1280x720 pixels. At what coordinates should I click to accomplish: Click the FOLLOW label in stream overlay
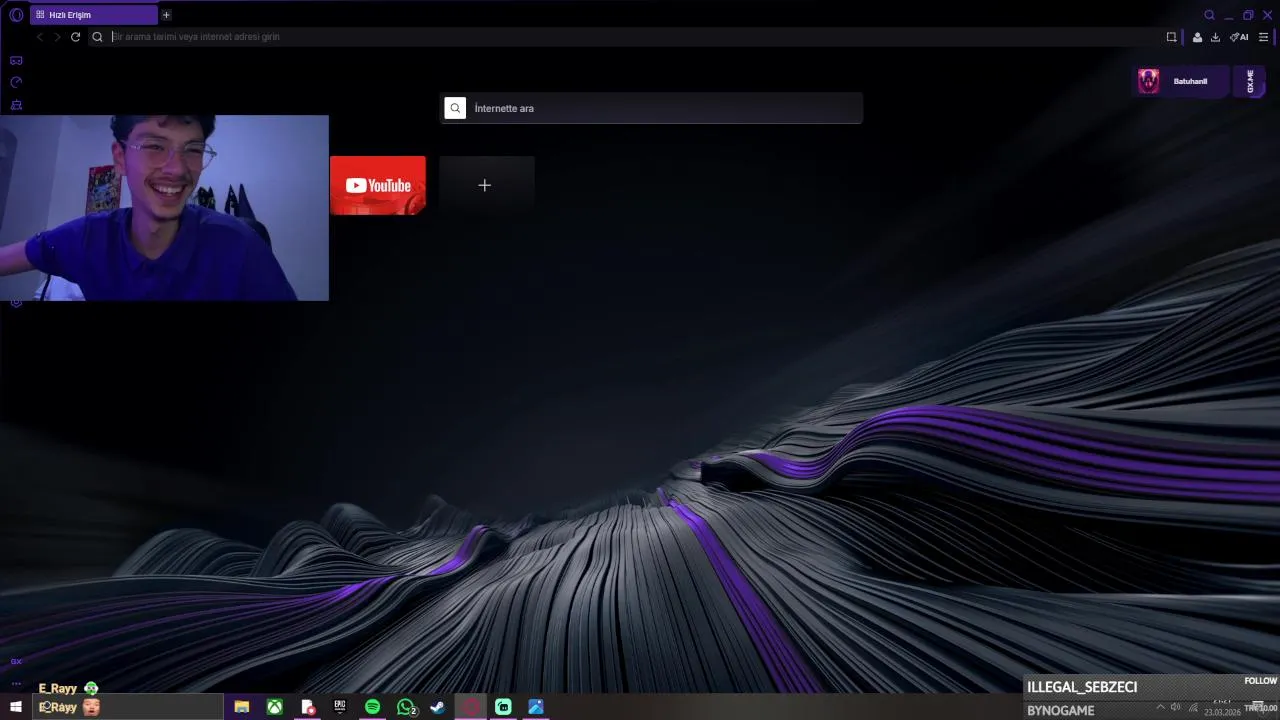pyautogui.click(x=1261, y=681)
